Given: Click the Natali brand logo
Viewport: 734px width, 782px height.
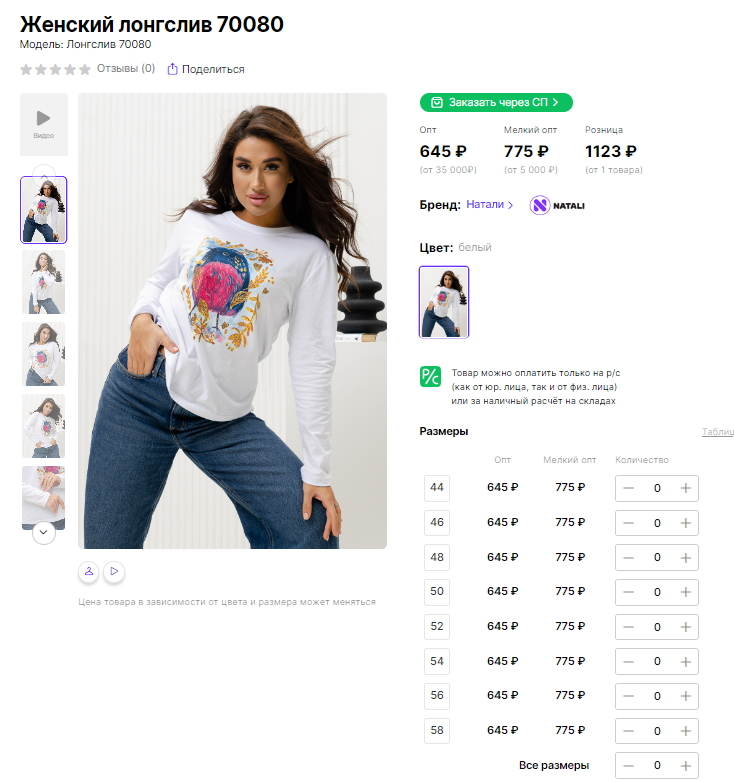Looking at the screenshot, I should click(x=557, y=205).
